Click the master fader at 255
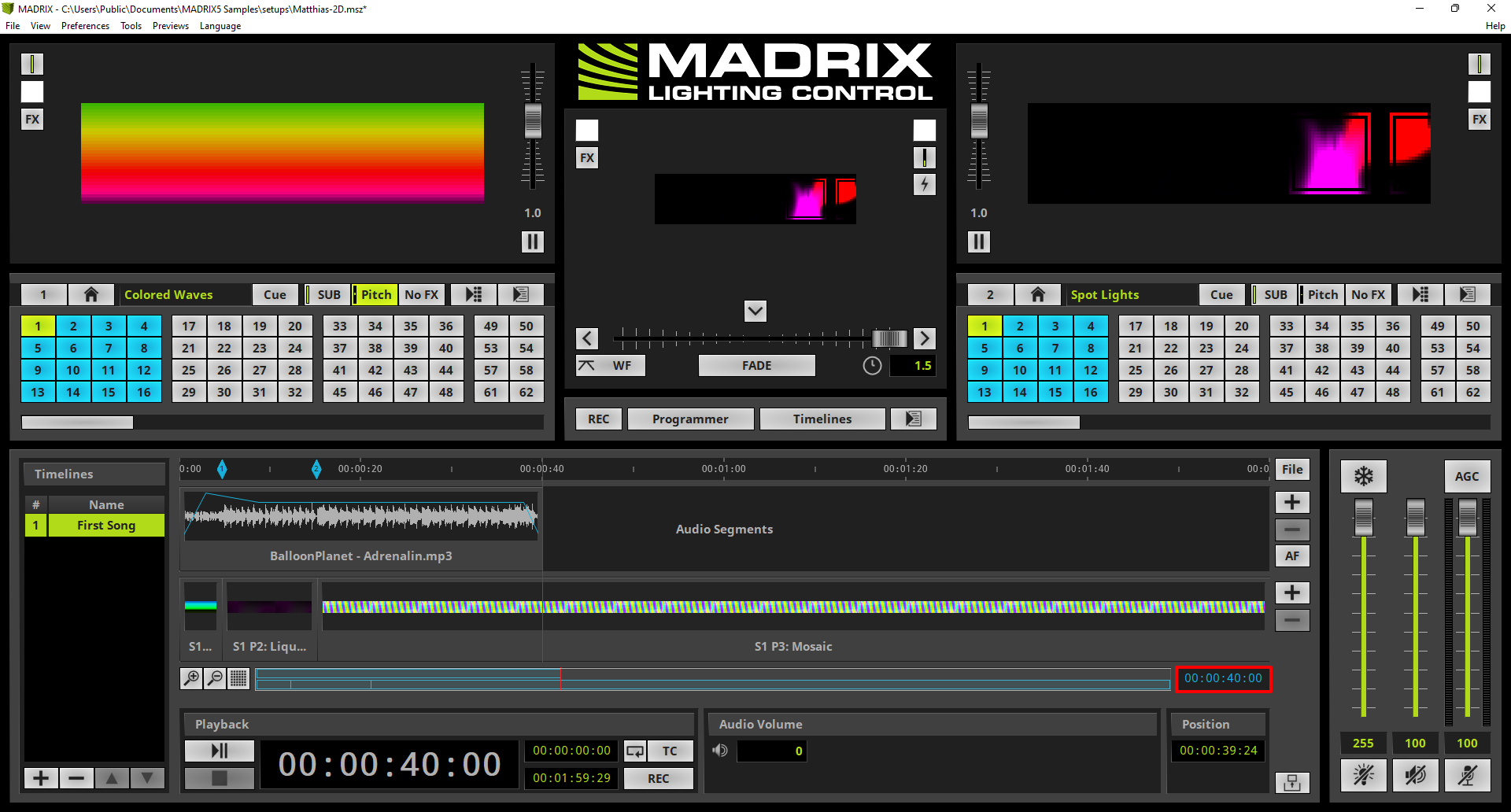This screenshot has height=812, width=1511. tap(1363, 518)
